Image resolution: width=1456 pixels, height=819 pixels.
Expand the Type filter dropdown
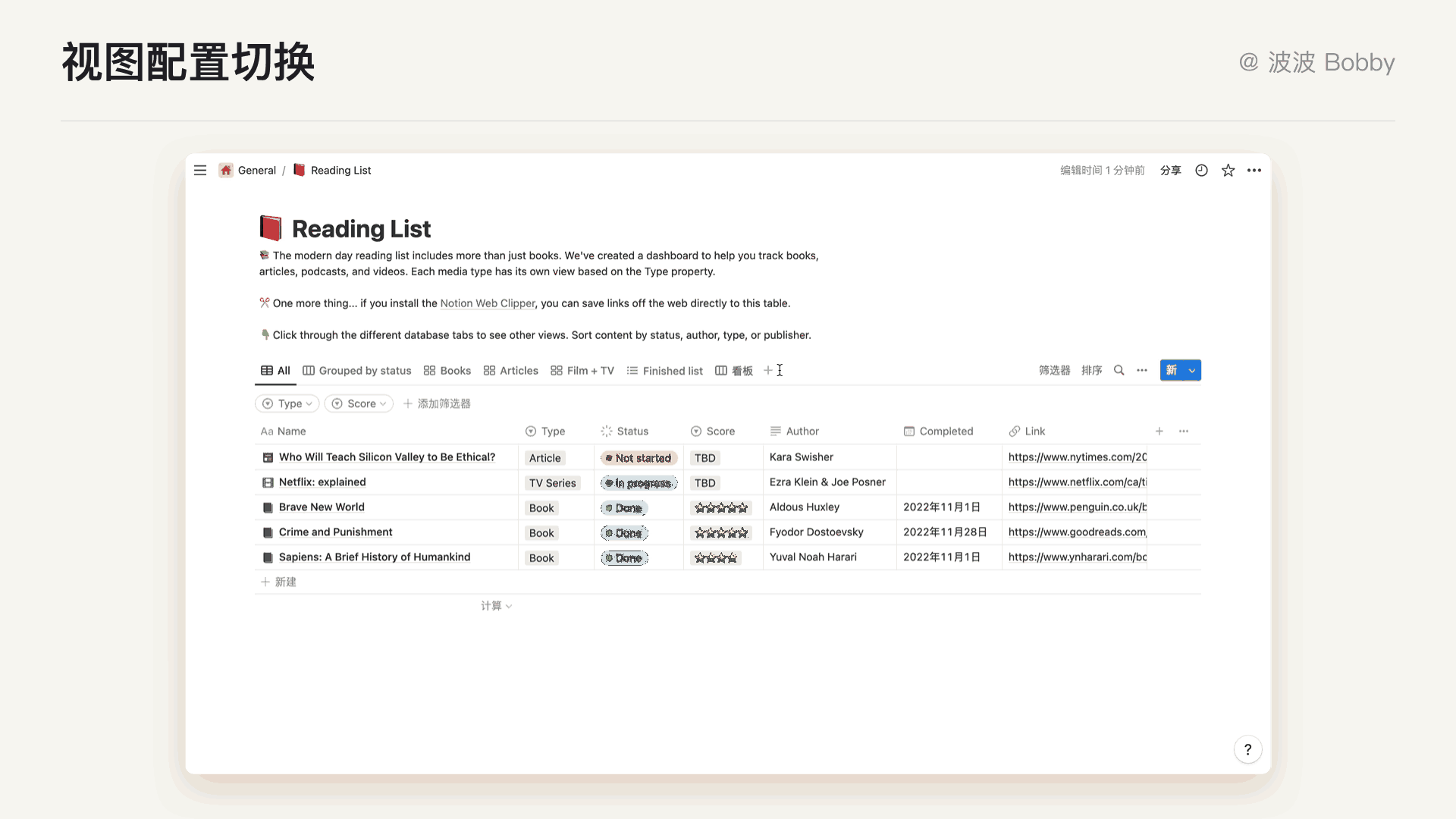pos(287,403)
